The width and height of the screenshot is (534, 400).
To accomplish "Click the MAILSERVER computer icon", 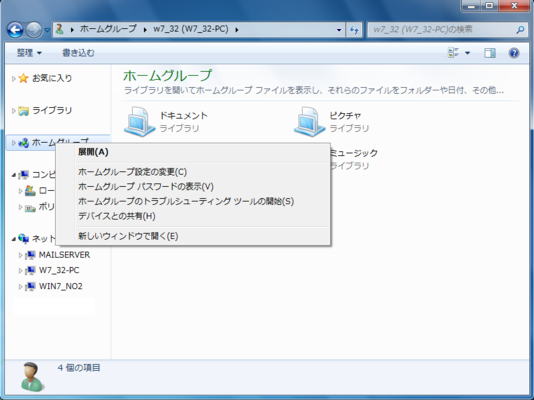I will pyautogui.click(x=30, y=255).
